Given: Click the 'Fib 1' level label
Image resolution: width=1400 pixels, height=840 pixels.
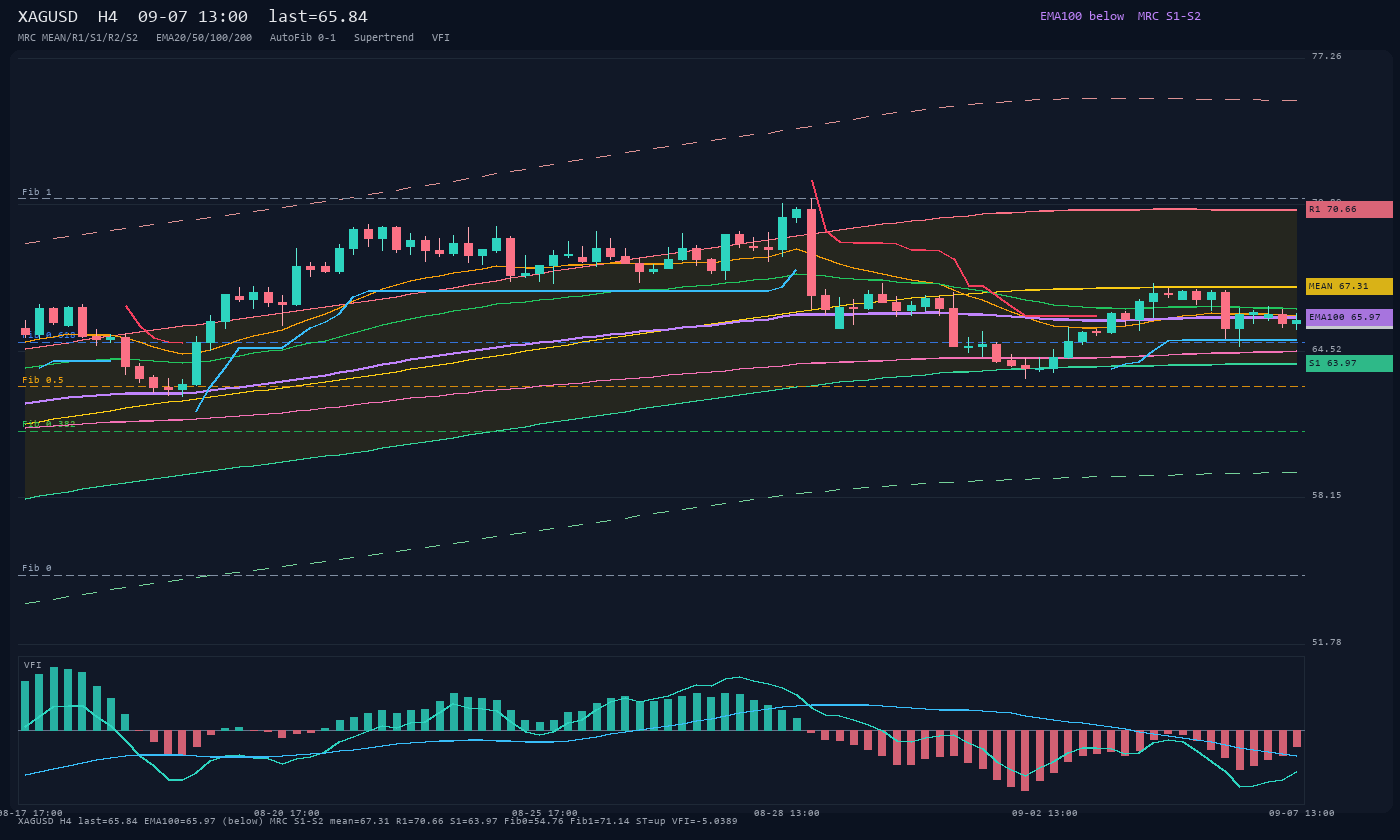Looking at the screenshot, I should click(x=37, y=192).
